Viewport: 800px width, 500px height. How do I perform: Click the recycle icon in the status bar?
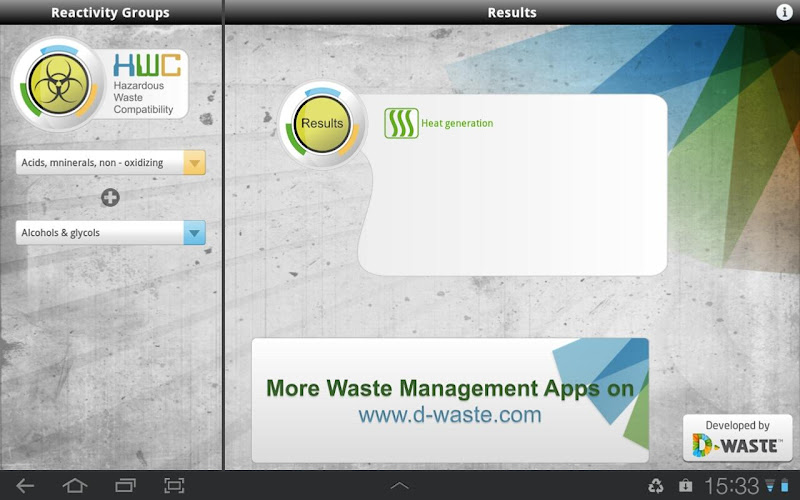pos(656,486)
